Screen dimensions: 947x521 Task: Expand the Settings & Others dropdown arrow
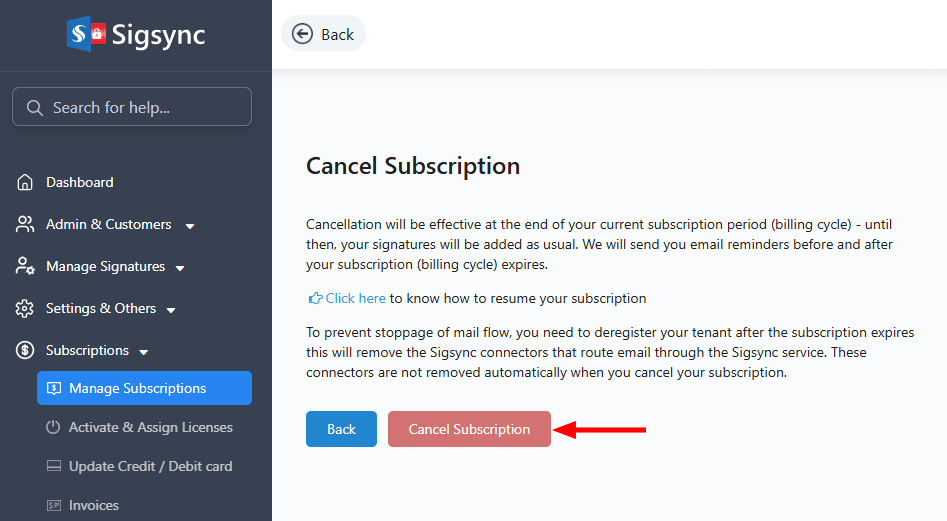click(171, 310)
